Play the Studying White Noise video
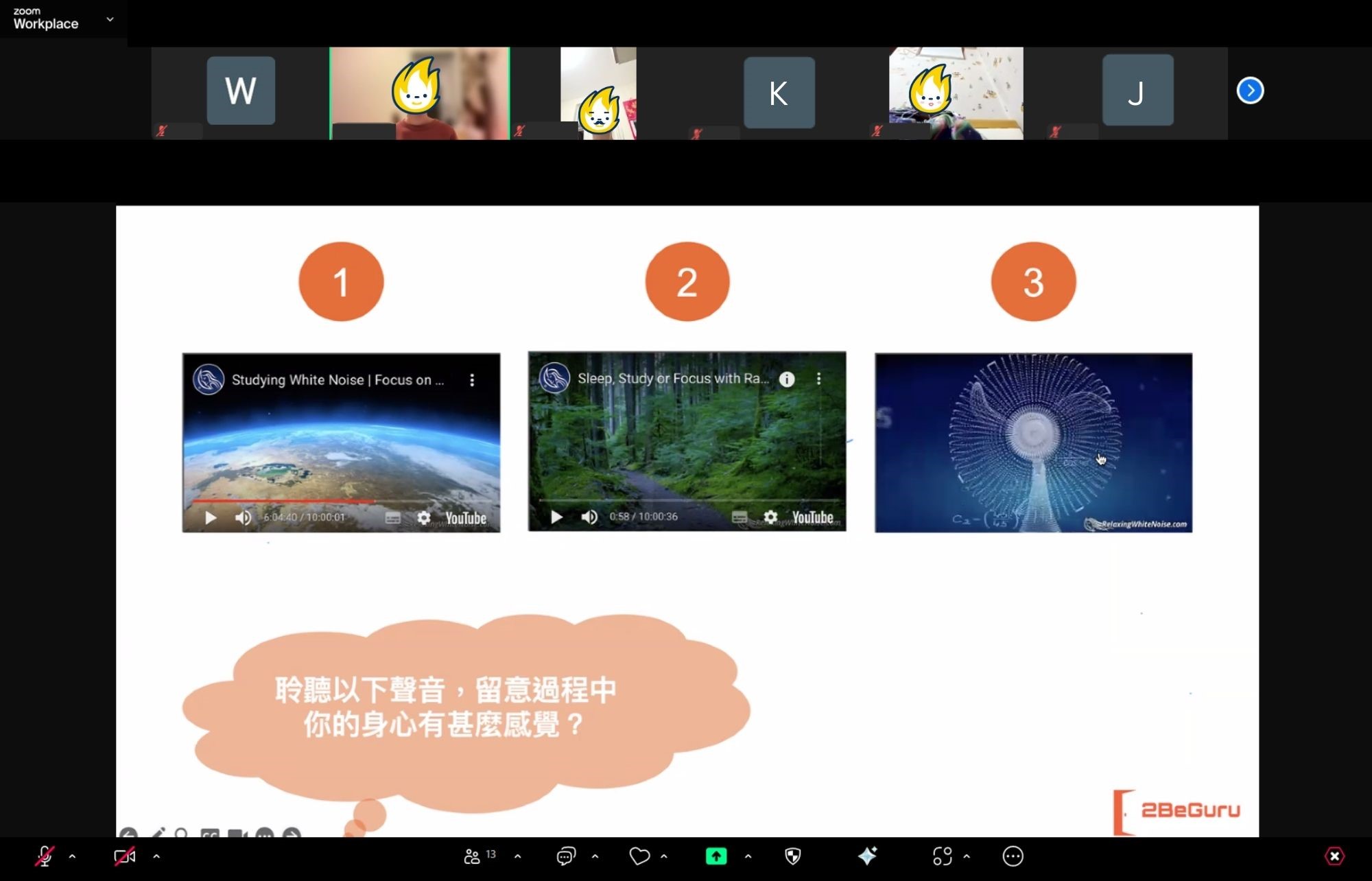This screenshot has height=881, width=1372. (x=211, y=517)
